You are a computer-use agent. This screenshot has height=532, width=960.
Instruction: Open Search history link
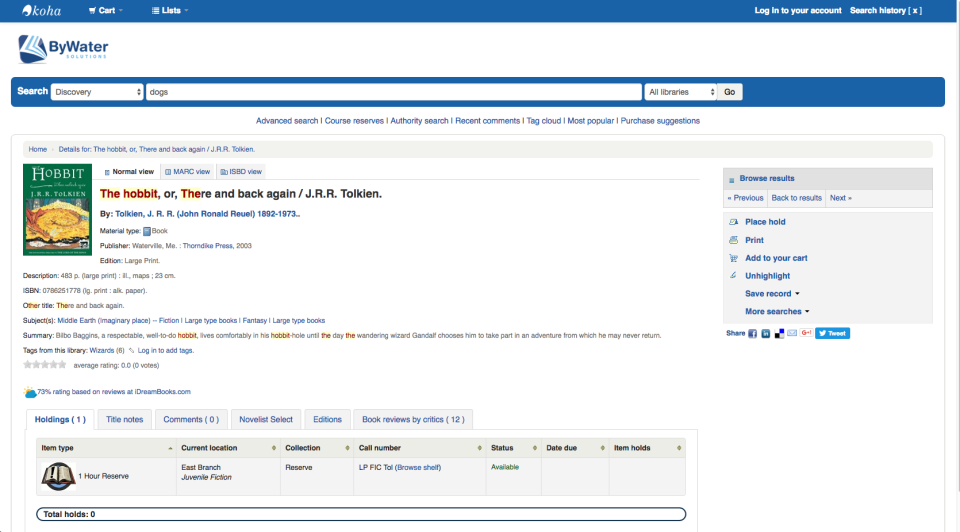tap(877, 10)
